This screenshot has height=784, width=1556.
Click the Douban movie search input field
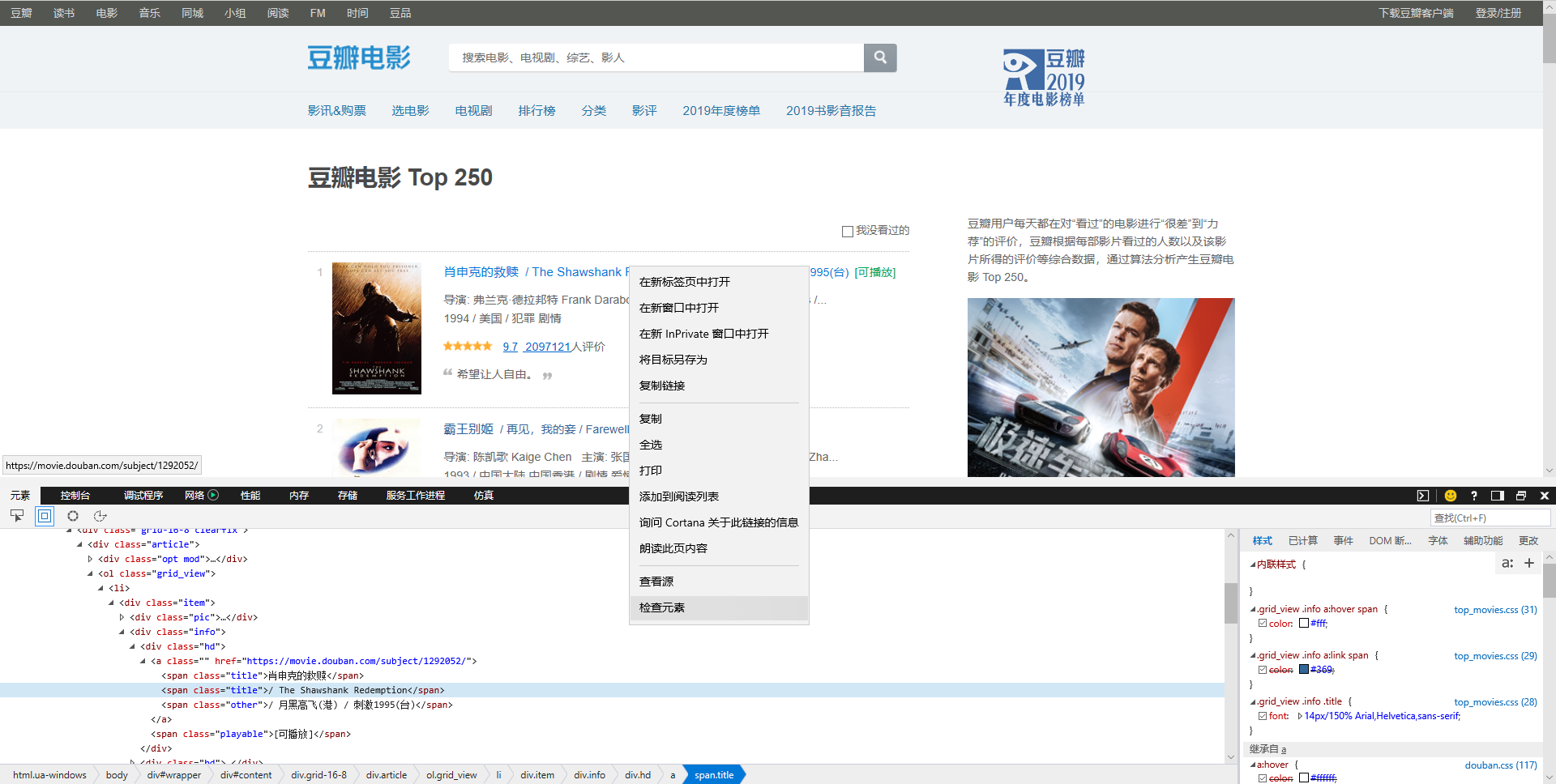[656, 58]
